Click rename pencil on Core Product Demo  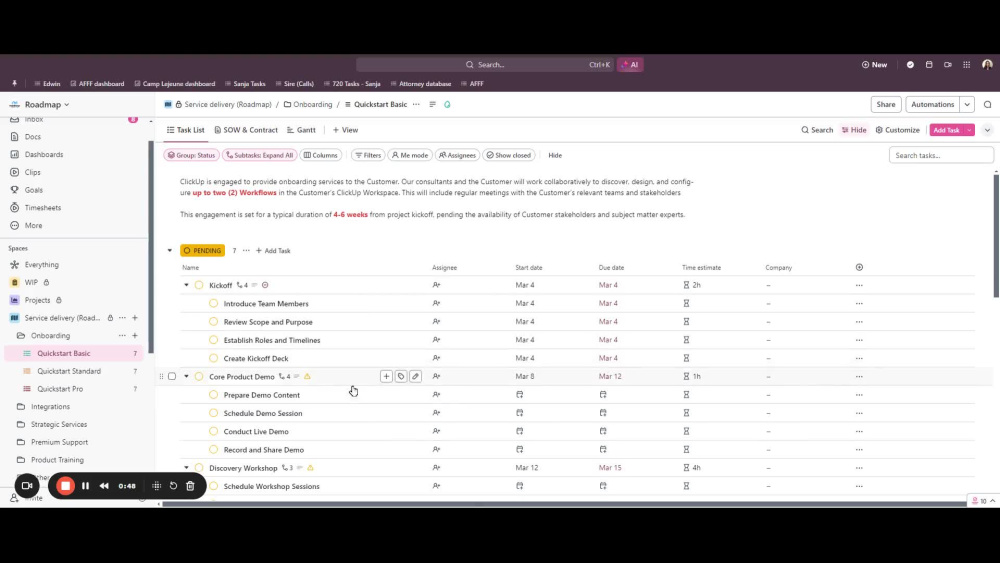(415, 376)
